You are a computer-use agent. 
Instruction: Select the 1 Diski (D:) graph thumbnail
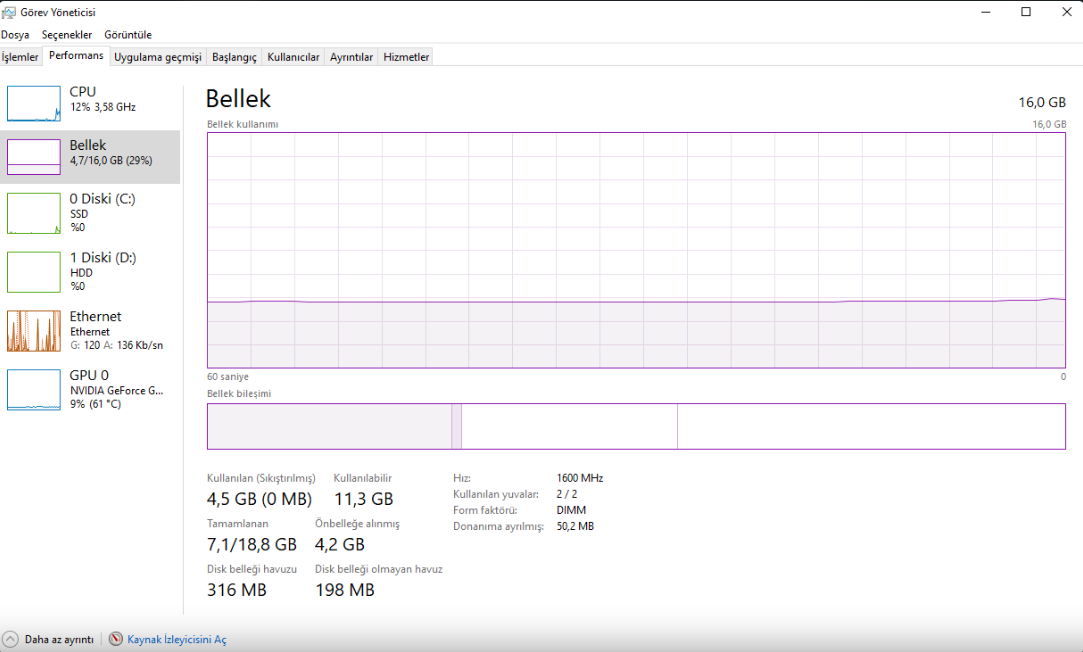pos(34,272)
